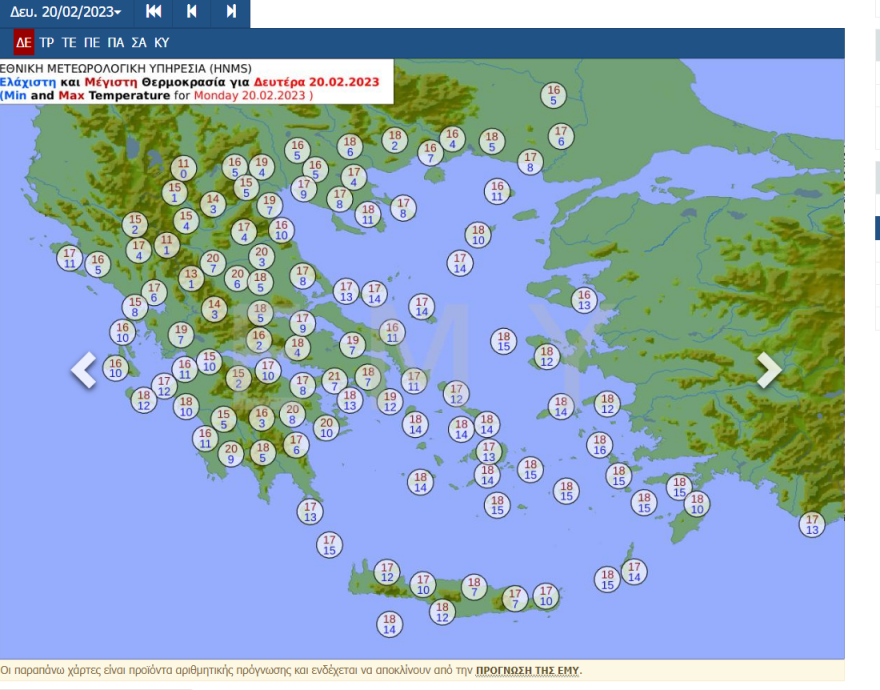Screen dimensions: 880x690
Task: Click the 18/14 marker south of Crete
Action: point(390,624)
